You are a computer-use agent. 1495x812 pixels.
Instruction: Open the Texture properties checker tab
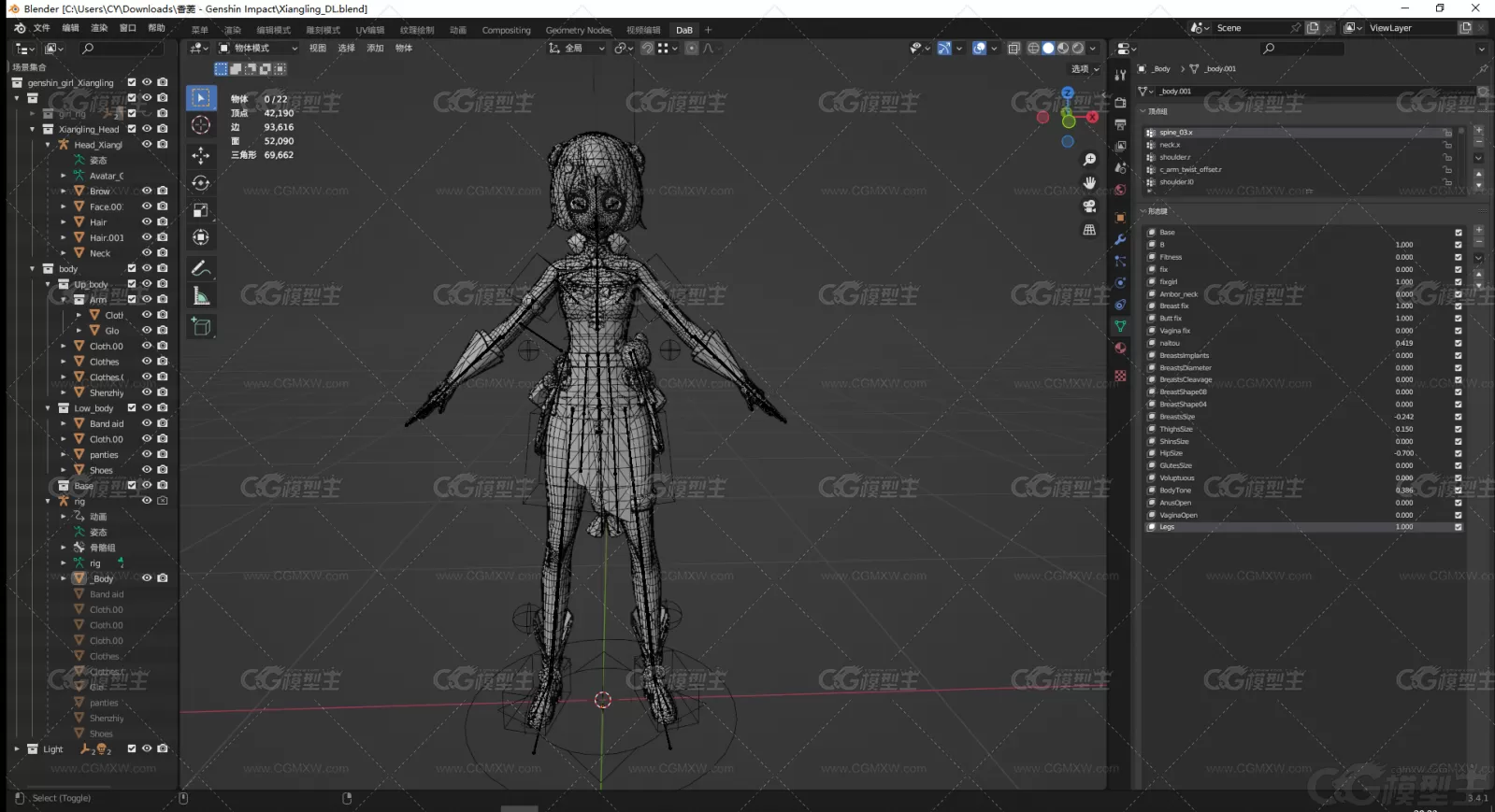click(1120, 376)
